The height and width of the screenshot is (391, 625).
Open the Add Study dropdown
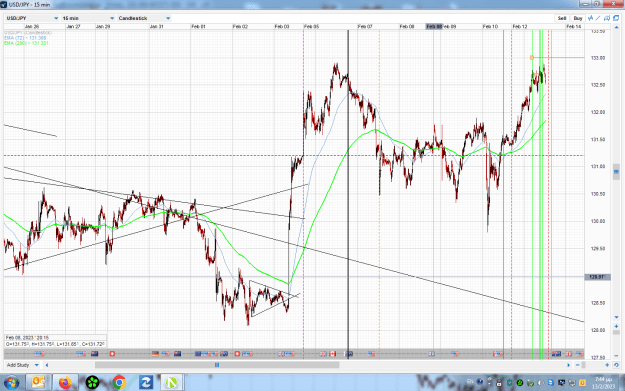click(x=23, y=365)
